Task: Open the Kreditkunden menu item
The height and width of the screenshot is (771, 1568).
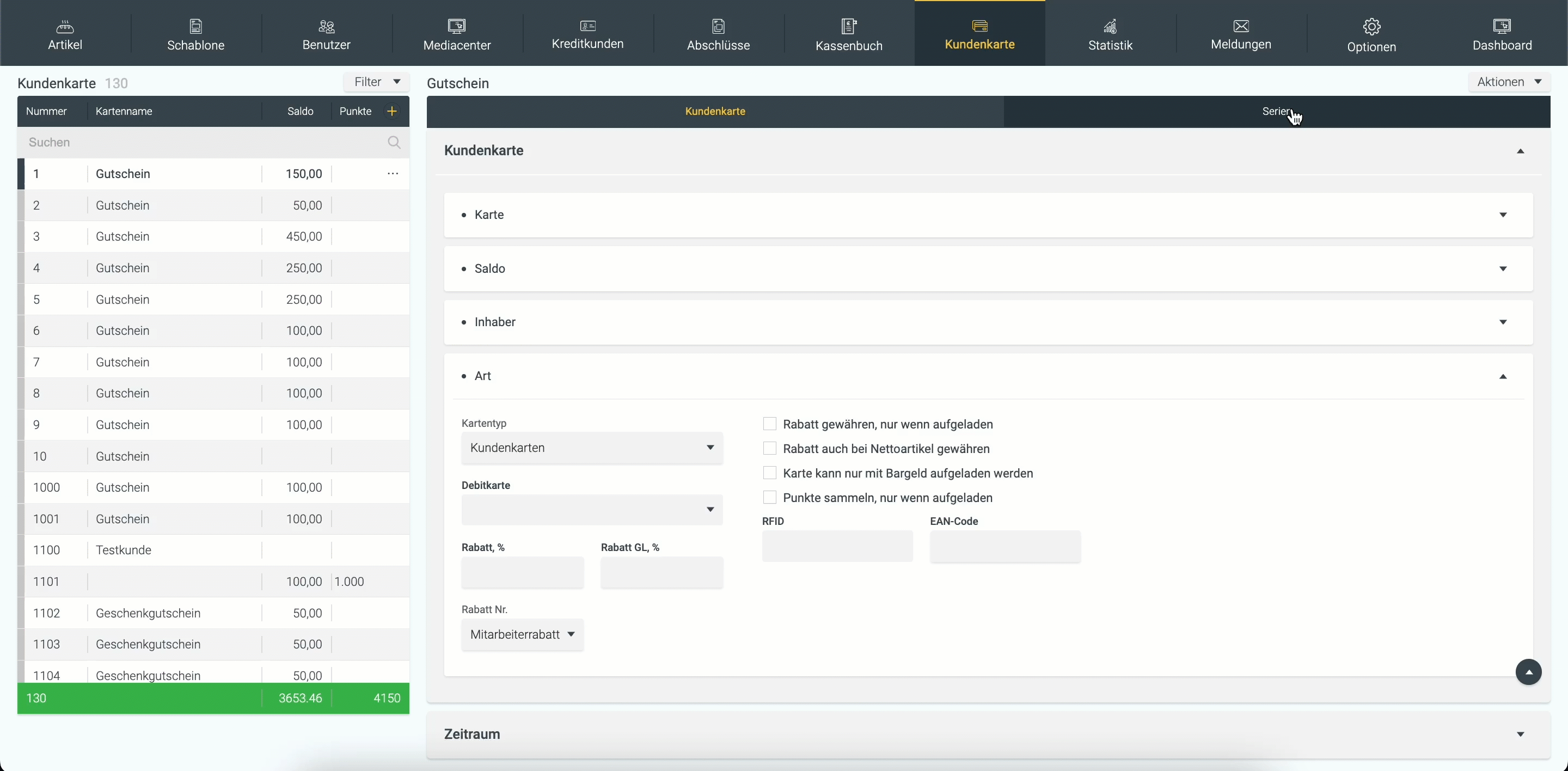Action: pyautogui.click(x=587, y=34)
